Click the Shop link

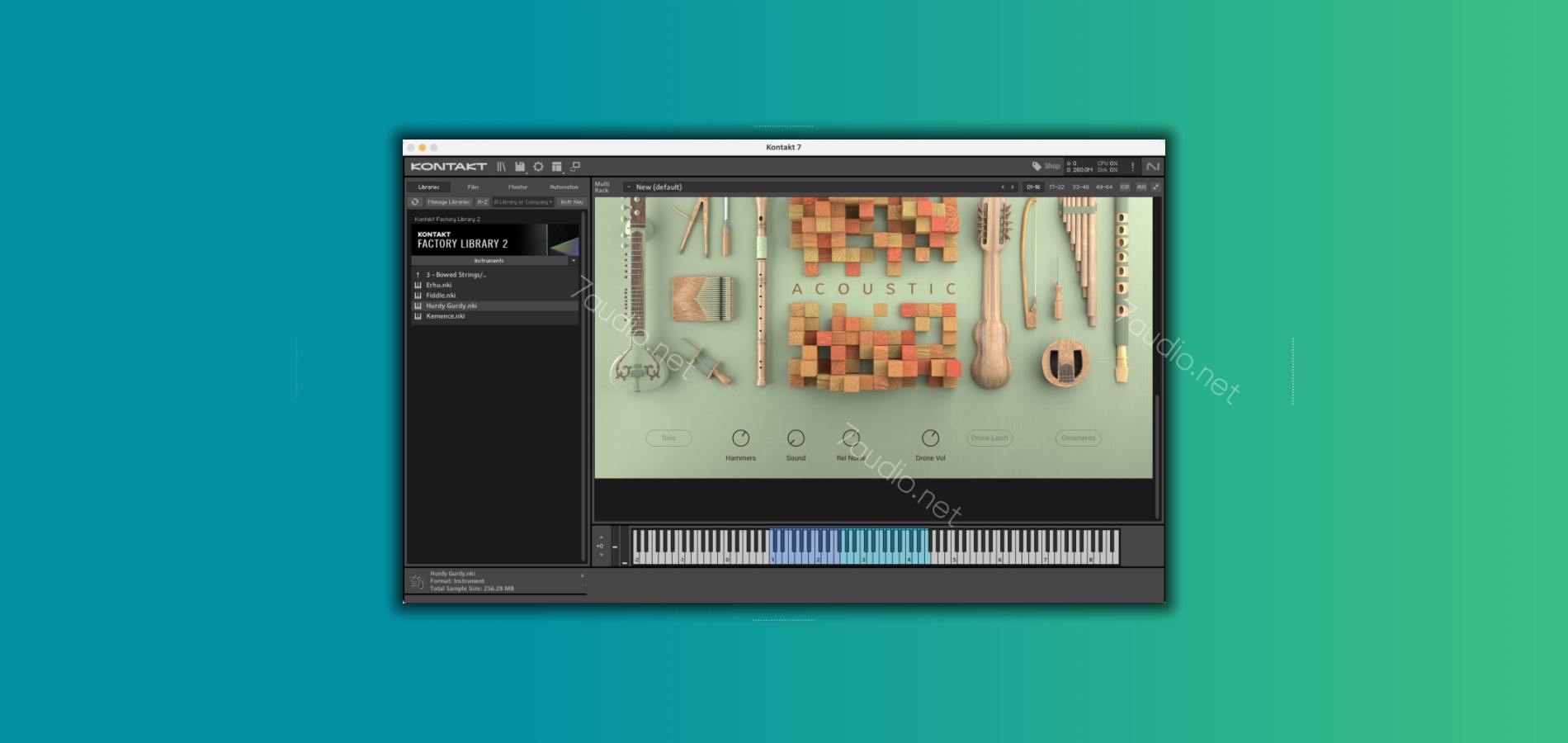pyautogui.click(x=1052, y=166)
